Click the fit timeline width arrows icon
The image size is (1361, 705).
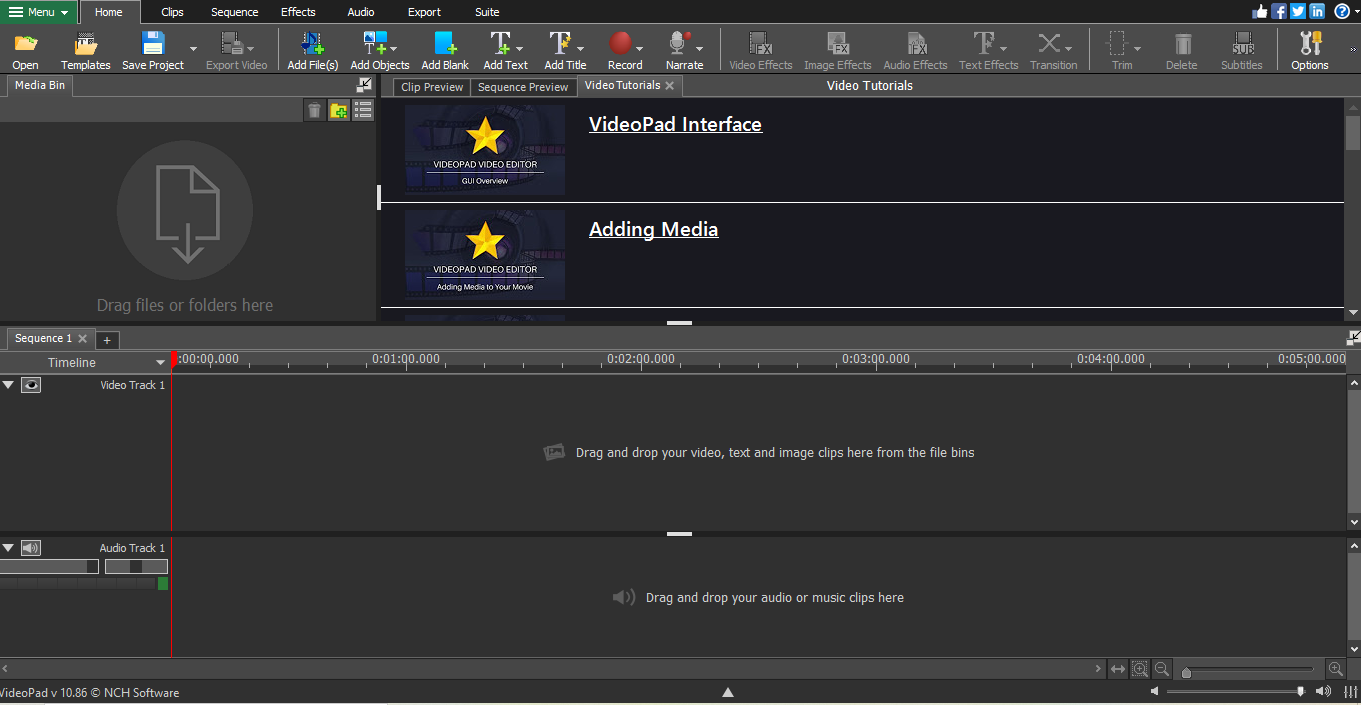pos(1118,669)
